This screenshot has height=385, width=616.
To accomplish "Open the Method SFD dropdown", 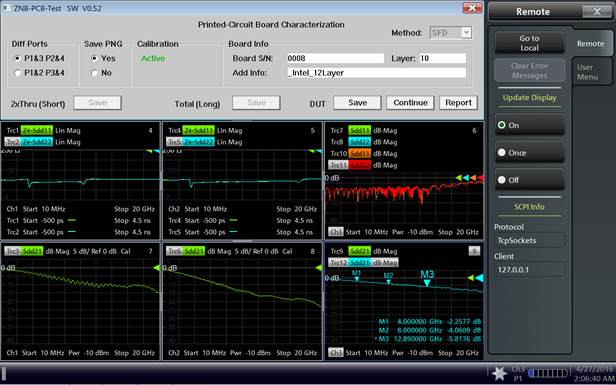I will [x=466, y=33].
